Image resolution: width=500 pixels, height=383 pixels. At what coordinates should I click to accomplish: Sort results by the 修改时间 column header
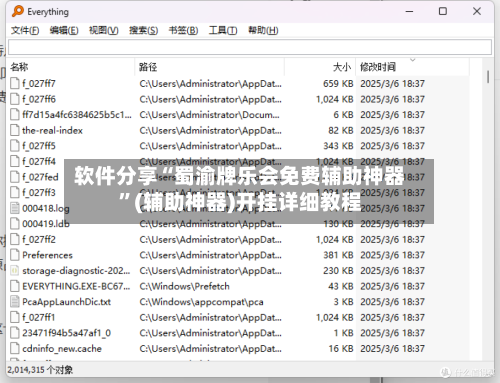pos(413,67)
